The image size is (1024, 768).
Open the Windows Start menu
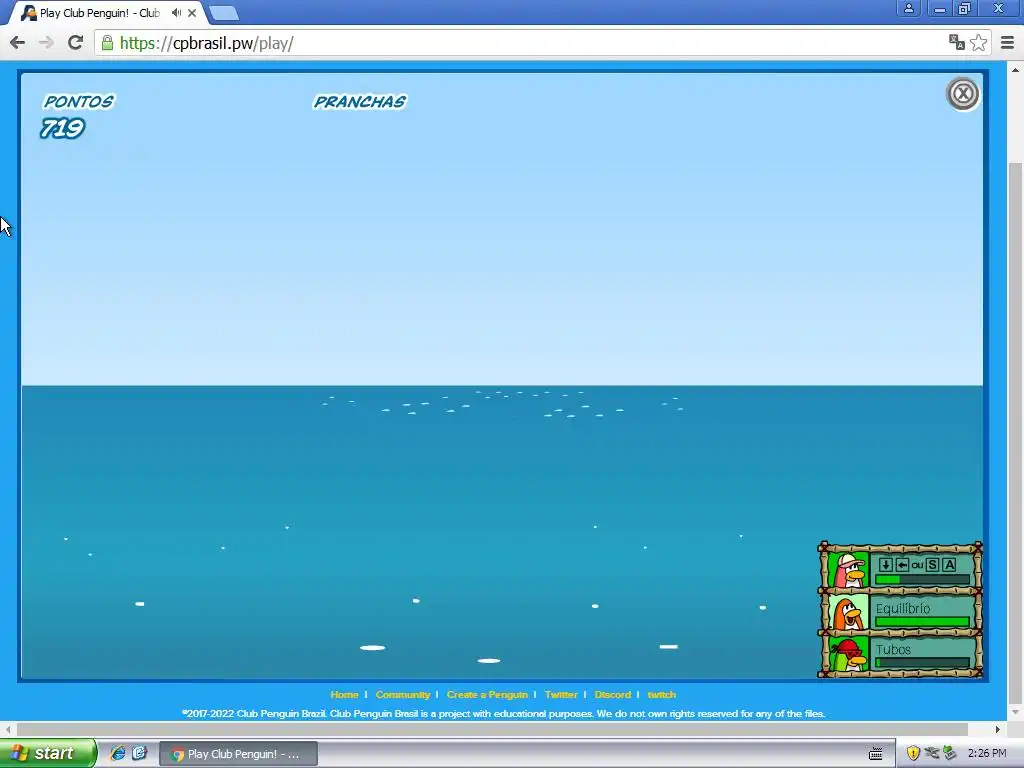pyautogui.click(x=47, y=753)
